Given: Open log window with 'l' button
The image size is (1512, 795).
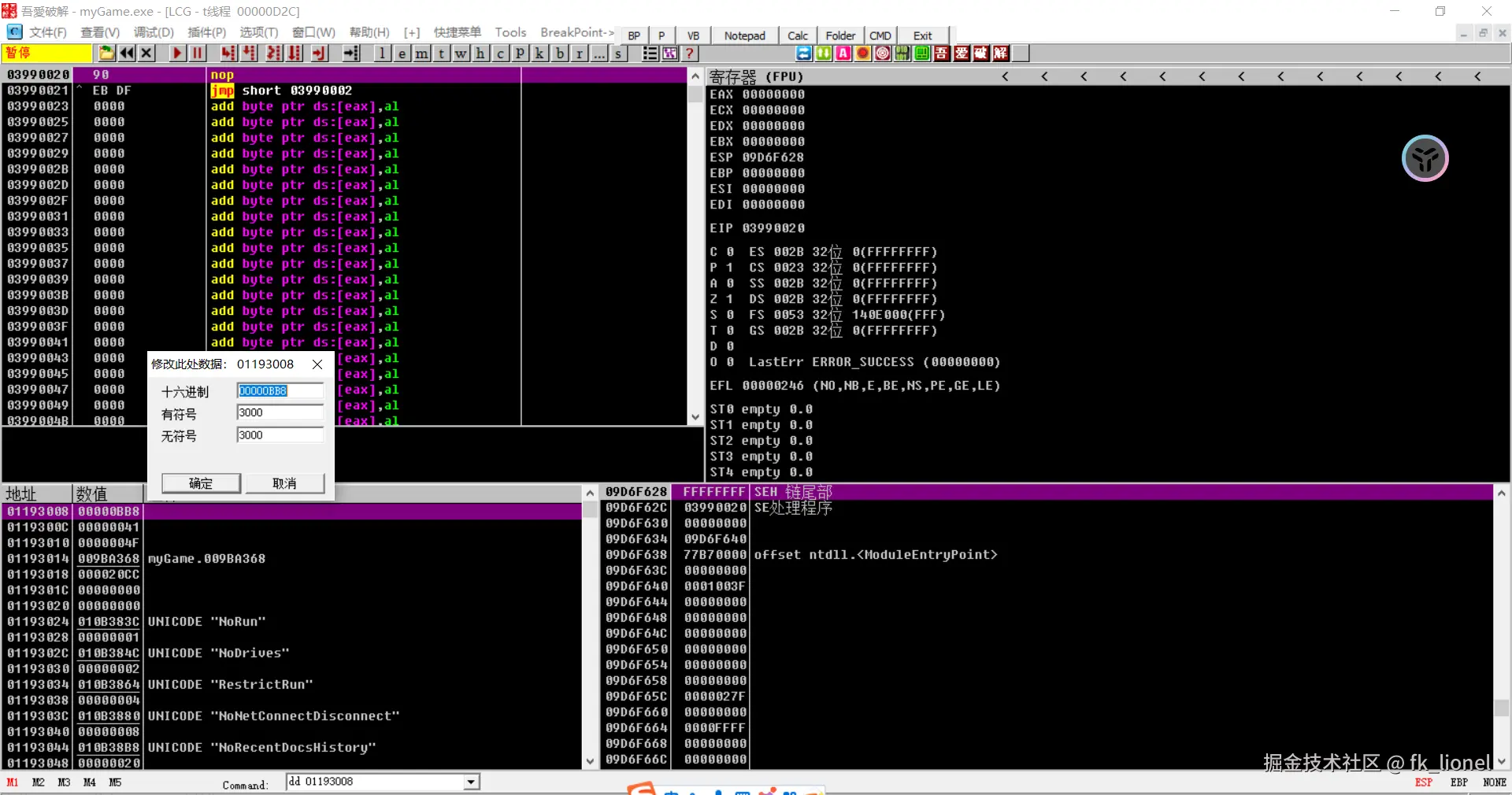Looking at the screenshot, I should coord(382,53).
